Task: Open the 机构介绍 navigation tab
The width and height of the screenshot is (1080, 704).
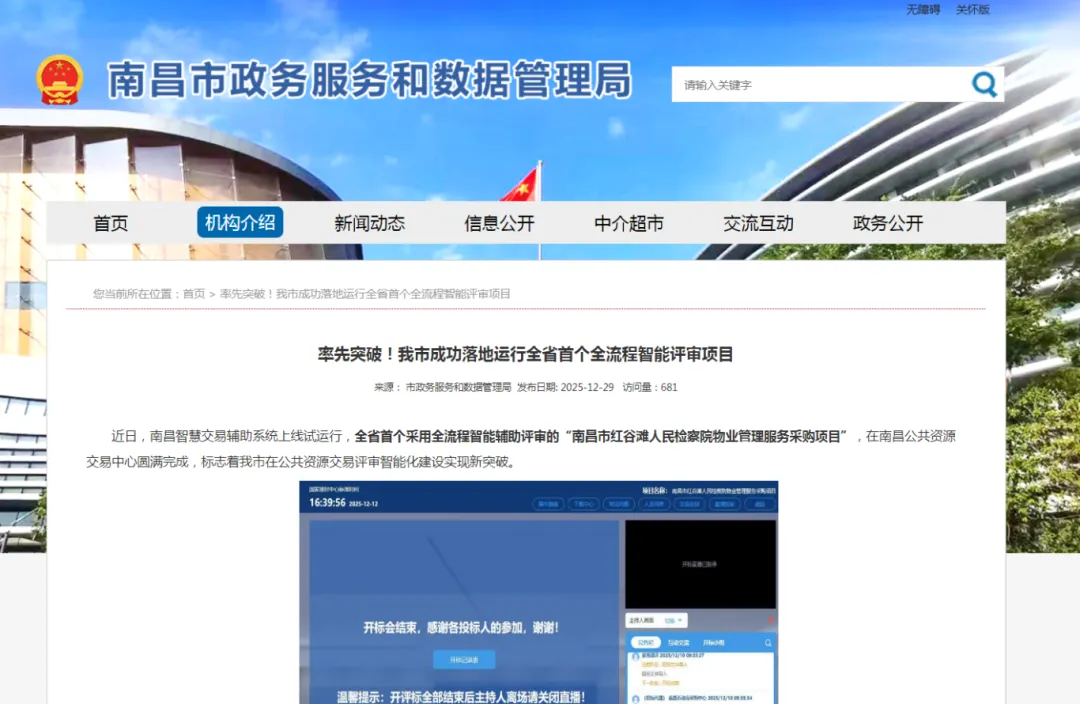Action: pyautogui.click(x=240, y=222)
